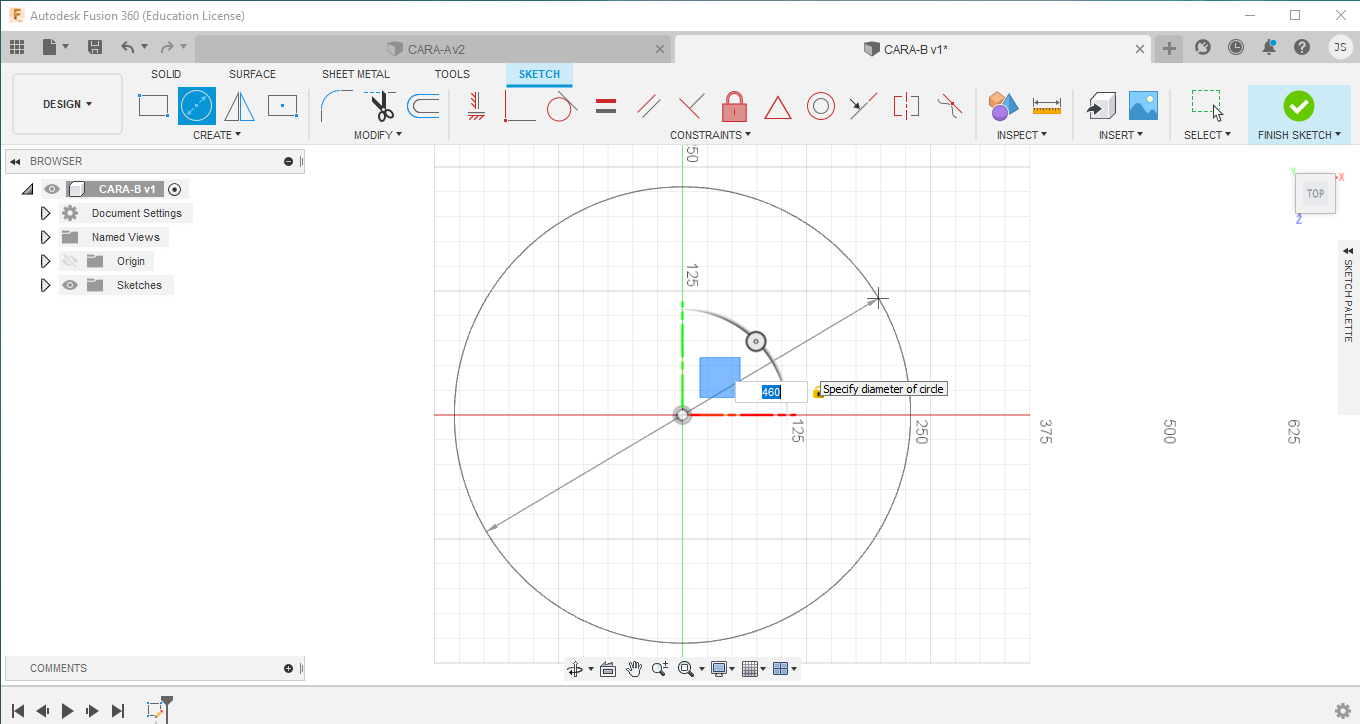Undo the last action
The height and width of the screenshot is (724, 1360).
[x=127, y=47]
